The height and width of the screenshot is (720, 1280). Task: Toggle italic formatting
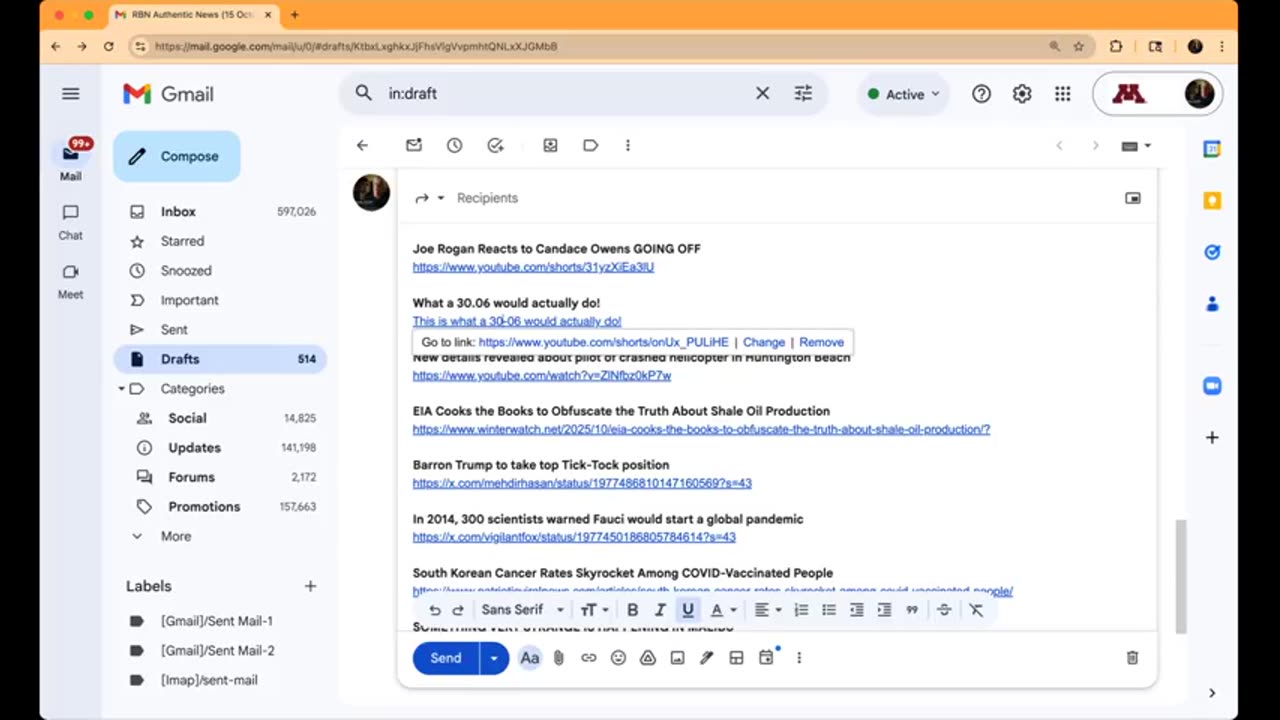tap(660, 610)
